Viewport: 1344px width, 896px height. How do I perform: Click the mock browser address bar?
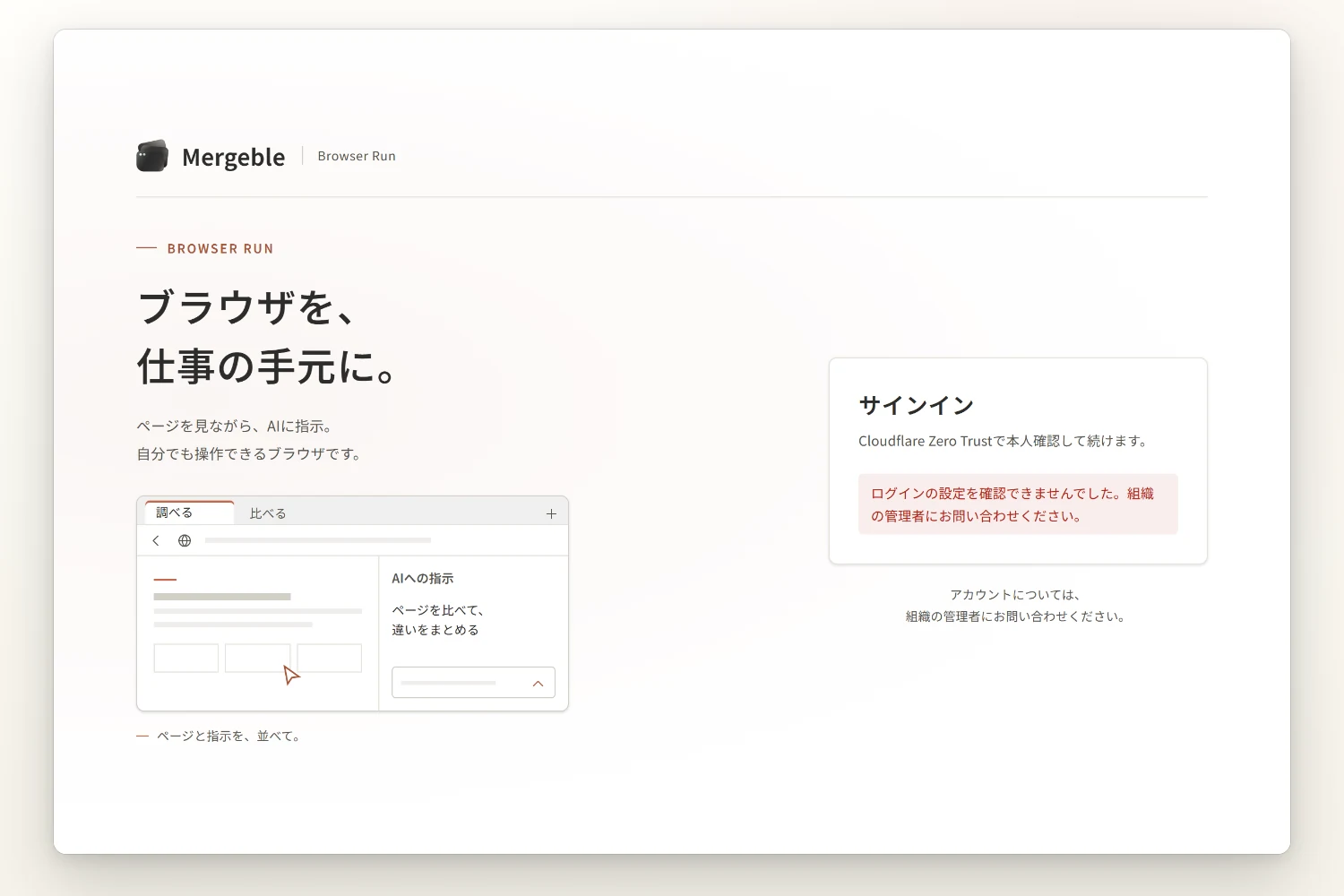point(318,540)
